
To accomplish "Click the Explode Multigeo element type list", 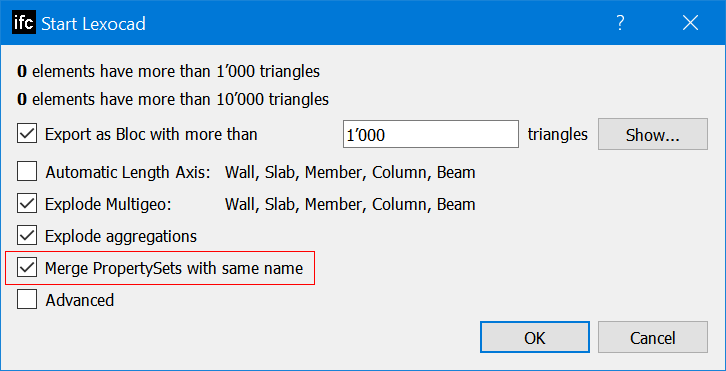I will (350, 204).
